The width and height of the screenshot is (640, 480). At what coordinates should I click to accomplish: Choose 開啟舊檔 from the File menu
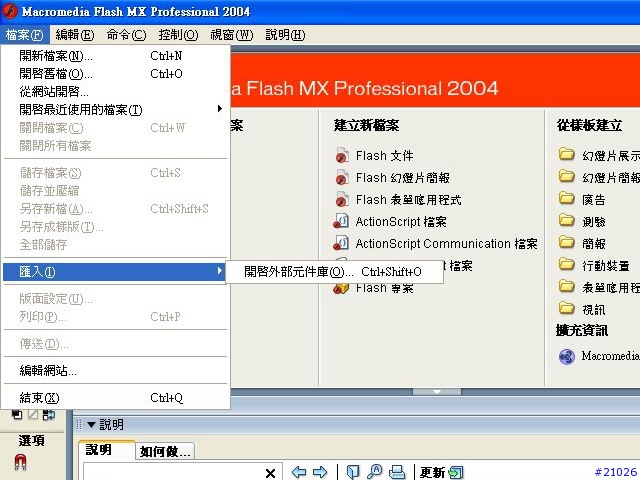(x=115, y=73)
